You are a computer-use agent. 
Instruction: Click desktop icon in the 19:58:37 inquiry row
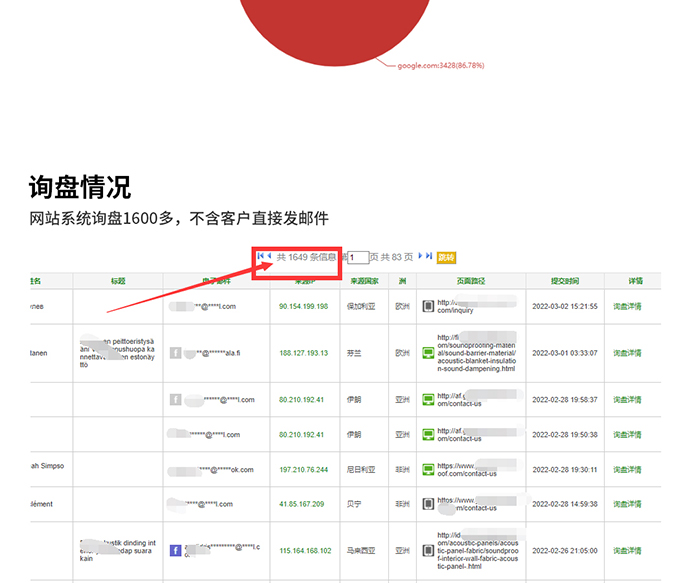tap(428, 400)
